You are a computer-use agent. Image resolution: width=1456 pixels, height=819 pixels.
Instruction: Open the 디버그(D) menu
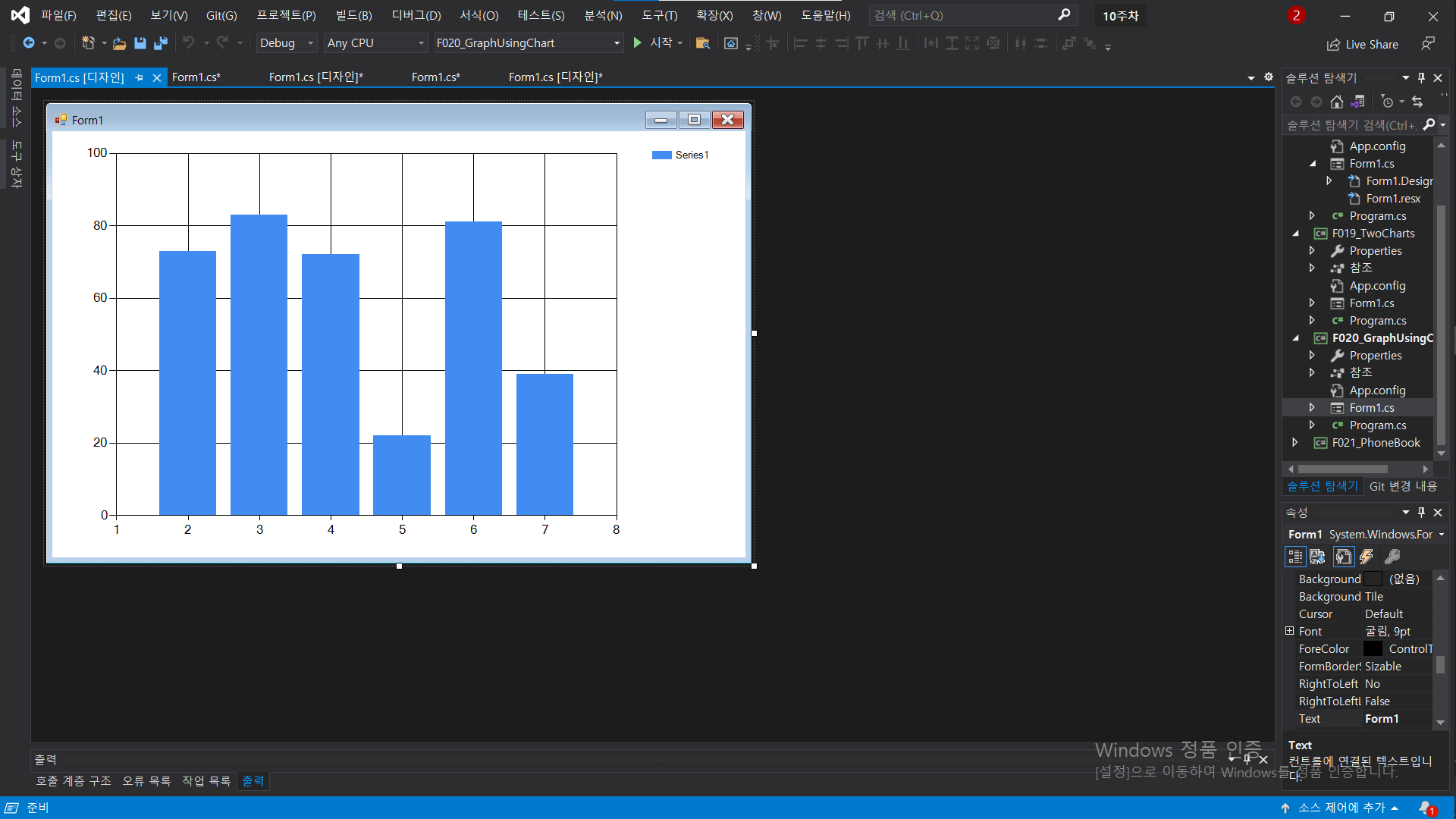[x=416, y=15]
